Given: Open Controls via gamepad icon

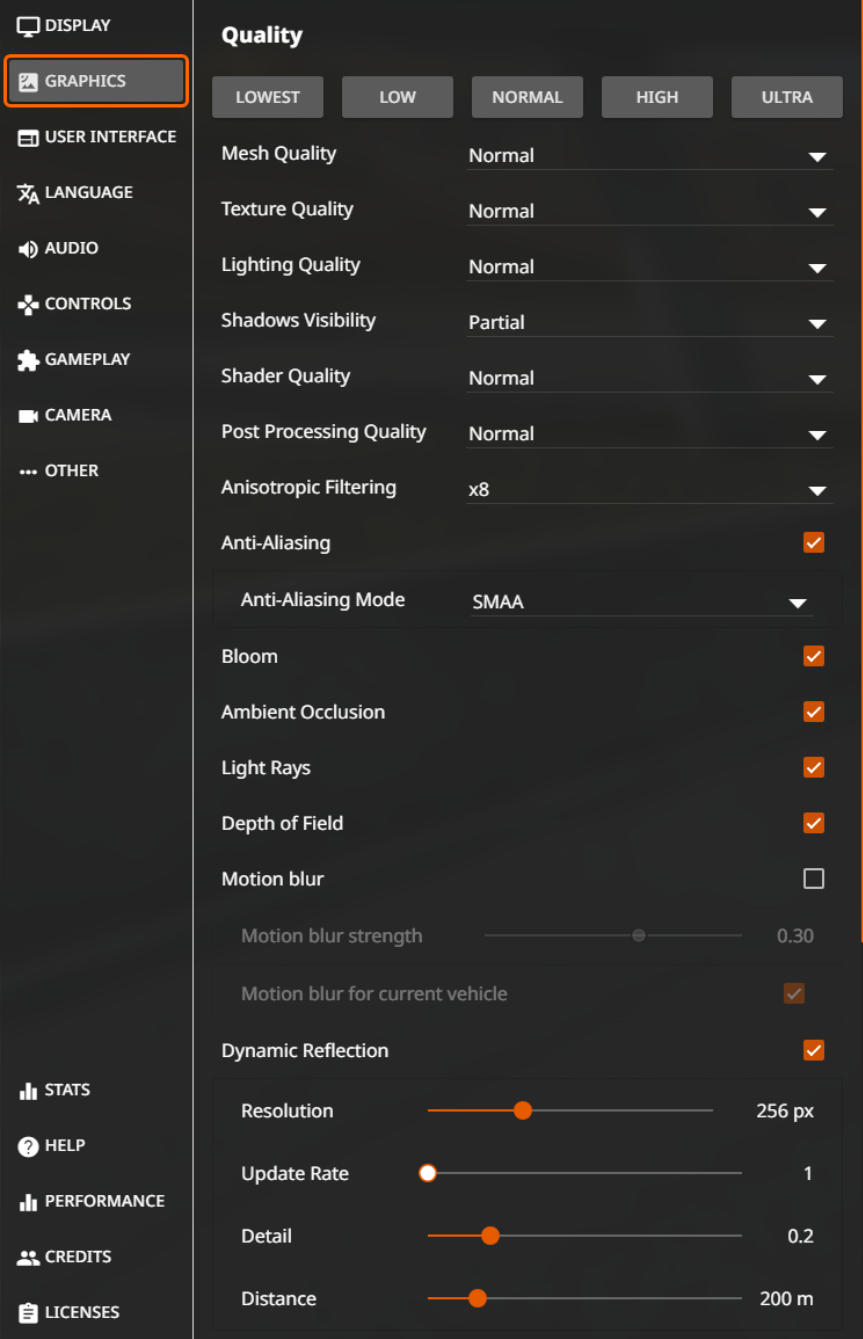Looking at the screenshot, I should [x=28, y=305].
